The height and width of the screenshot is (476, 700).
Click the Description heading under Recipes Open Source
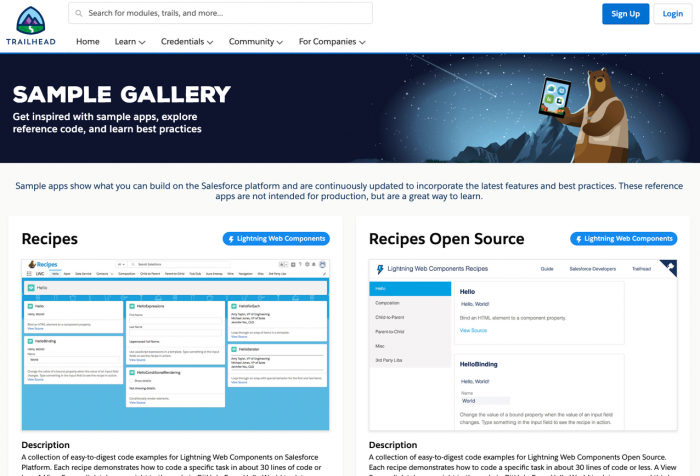pyautogui.click(x=393, y=445)
